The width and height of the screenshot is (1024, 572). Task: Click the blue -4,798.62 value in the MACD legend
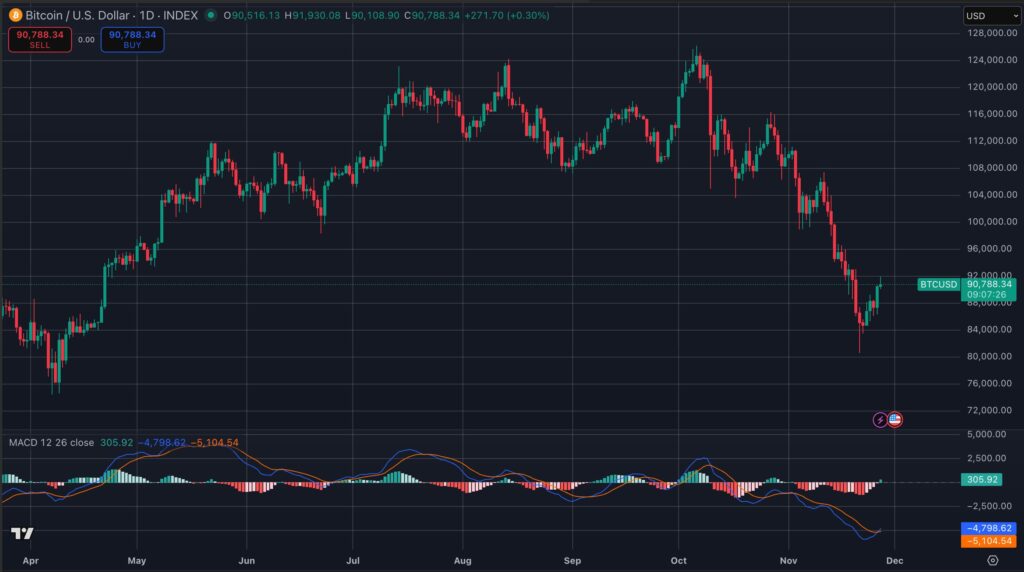tap(161, 443)
